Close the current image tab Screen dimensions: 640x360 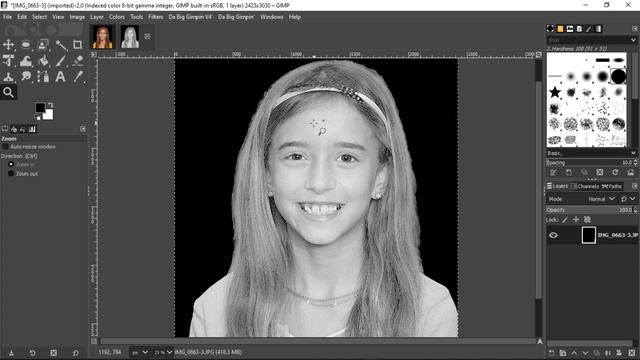tap(147, 36)
